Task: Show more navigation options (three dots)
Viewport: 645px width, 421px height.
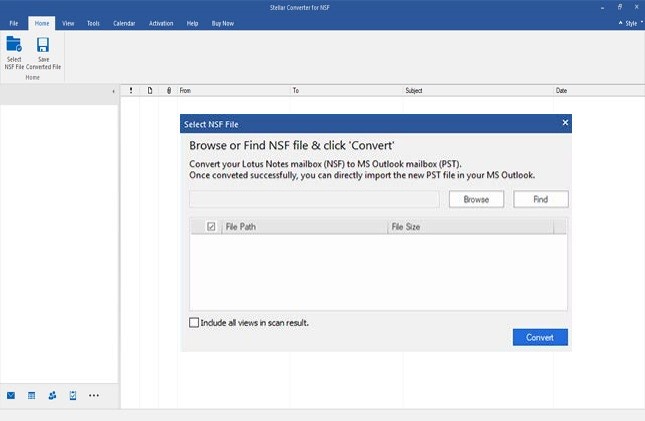Action: coord(94,395)
